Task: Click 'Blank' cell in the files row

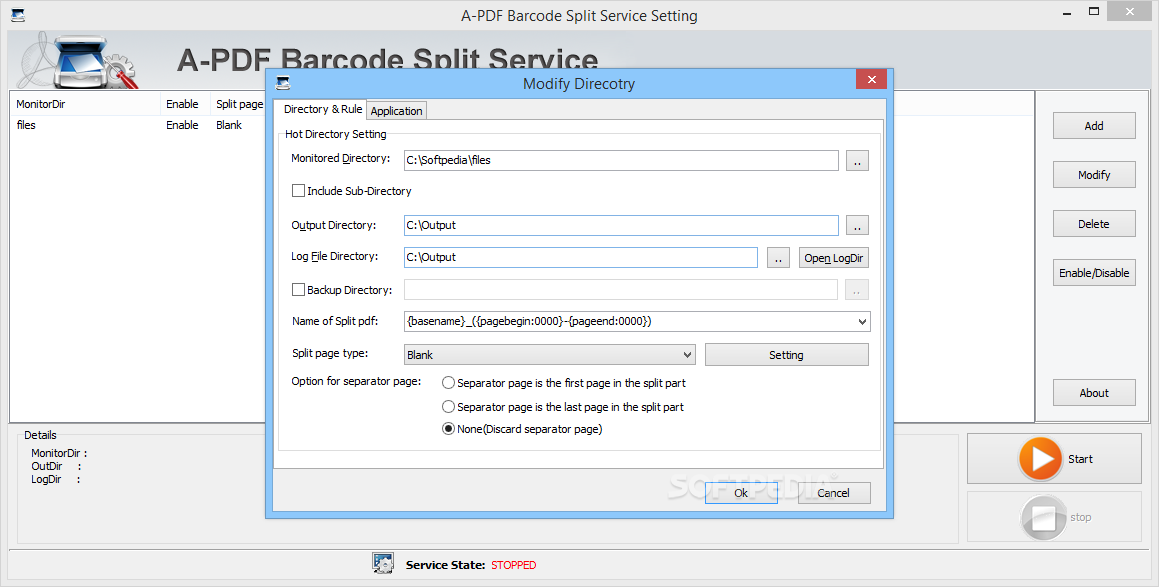Action: (229, 125)
